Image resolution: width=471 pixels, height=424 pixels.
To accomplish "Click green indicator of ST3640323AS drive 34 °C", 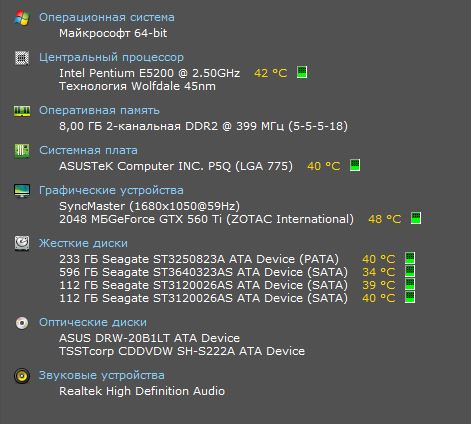I will [x=410, y=271].
